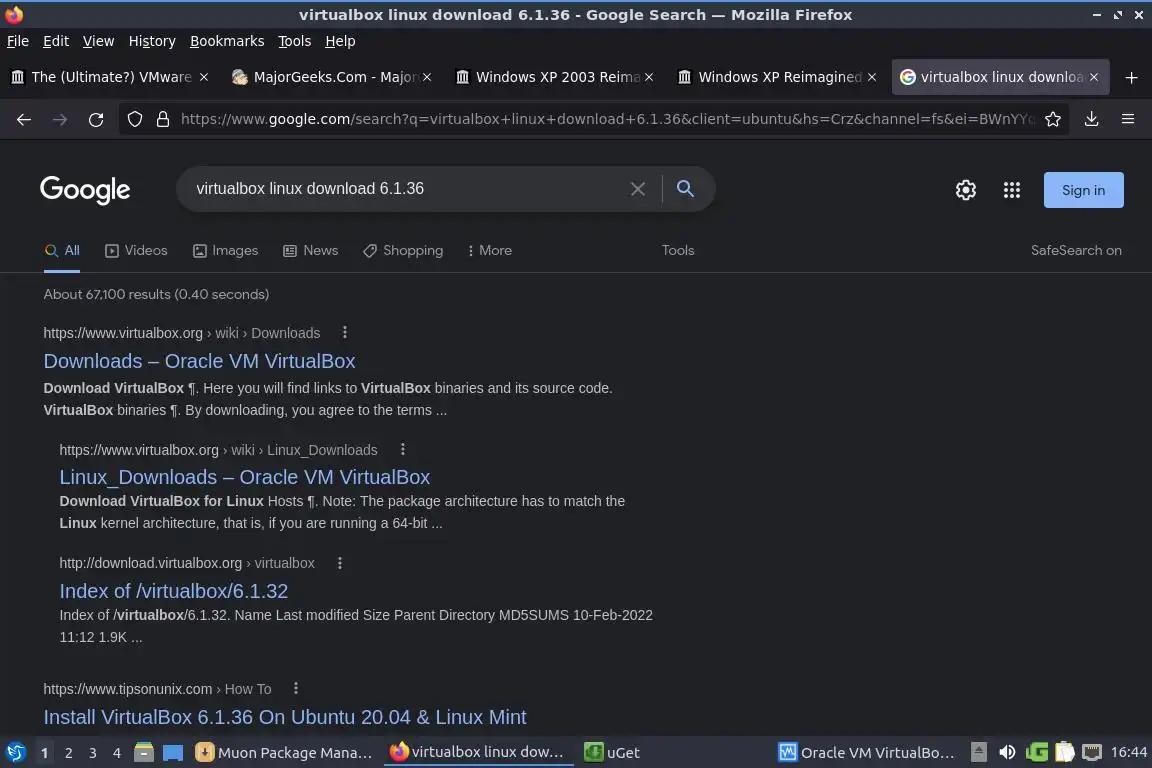This screenshot has height=768, width=1152.
Task: Open the Help menu
Action: point(340,41)
